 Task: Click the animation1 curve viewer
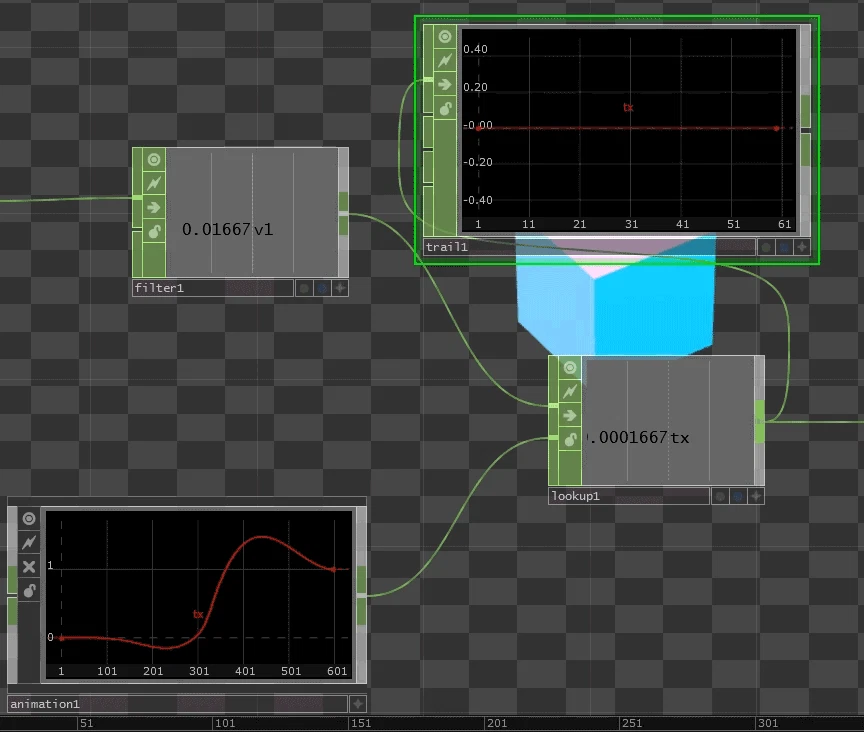[x=198, y=595]
